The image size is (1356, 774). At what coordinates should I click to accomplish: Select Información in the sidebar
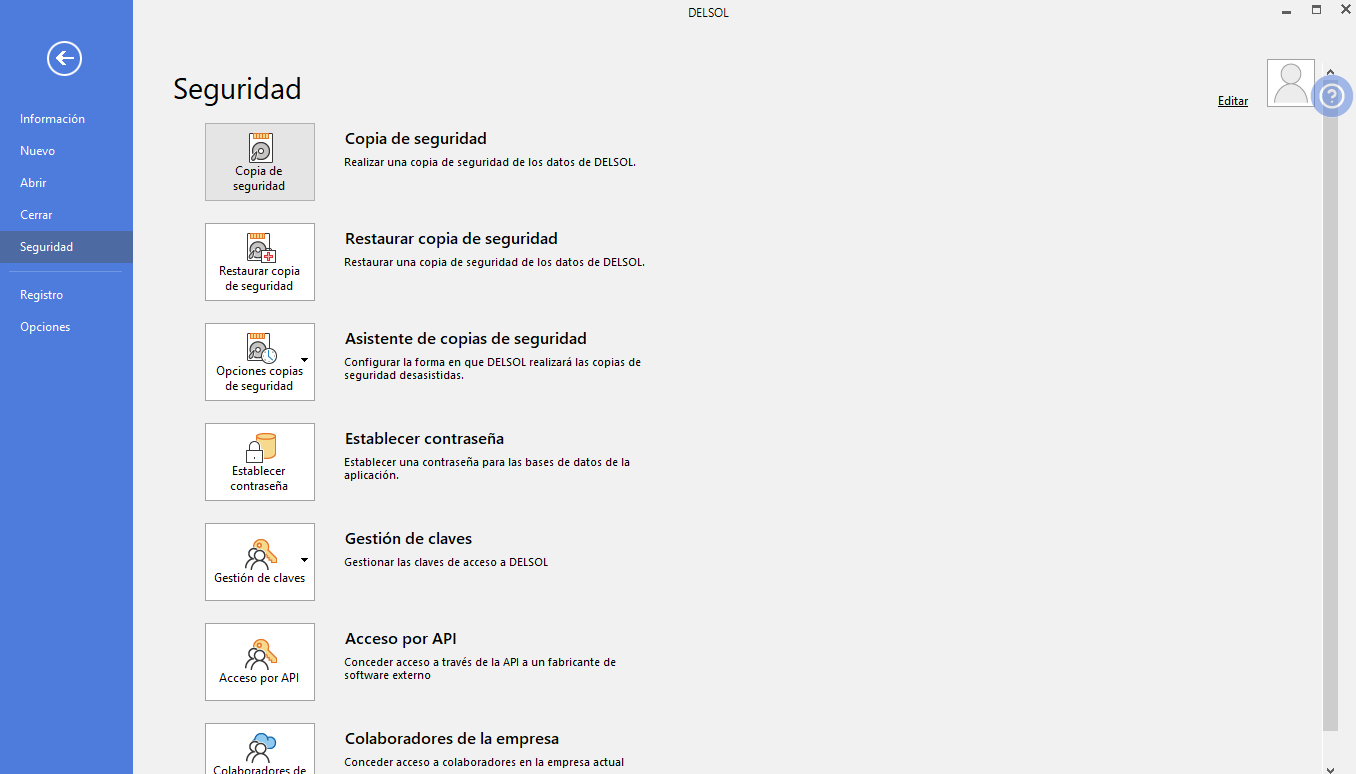[x=66, y=119]
